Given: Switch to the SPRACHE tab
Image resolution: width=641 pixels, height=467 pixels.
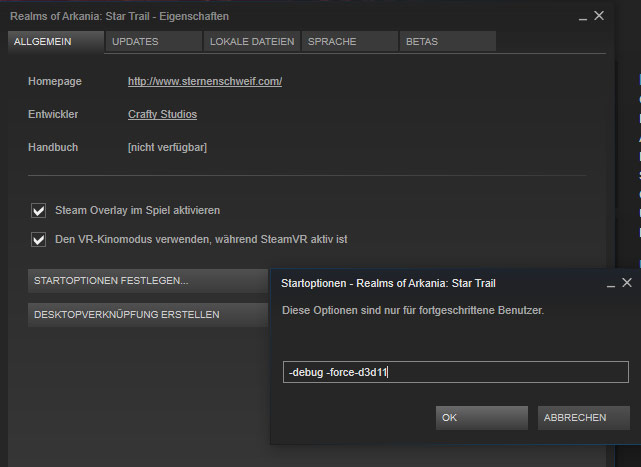Looking at the screenshot, I should [350, 42].
